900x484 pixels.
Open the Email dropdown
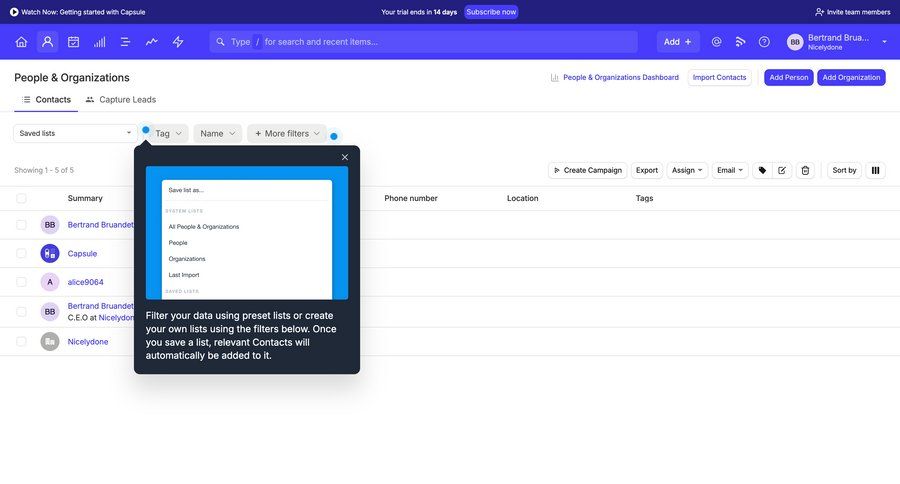(x=730, y=171)
